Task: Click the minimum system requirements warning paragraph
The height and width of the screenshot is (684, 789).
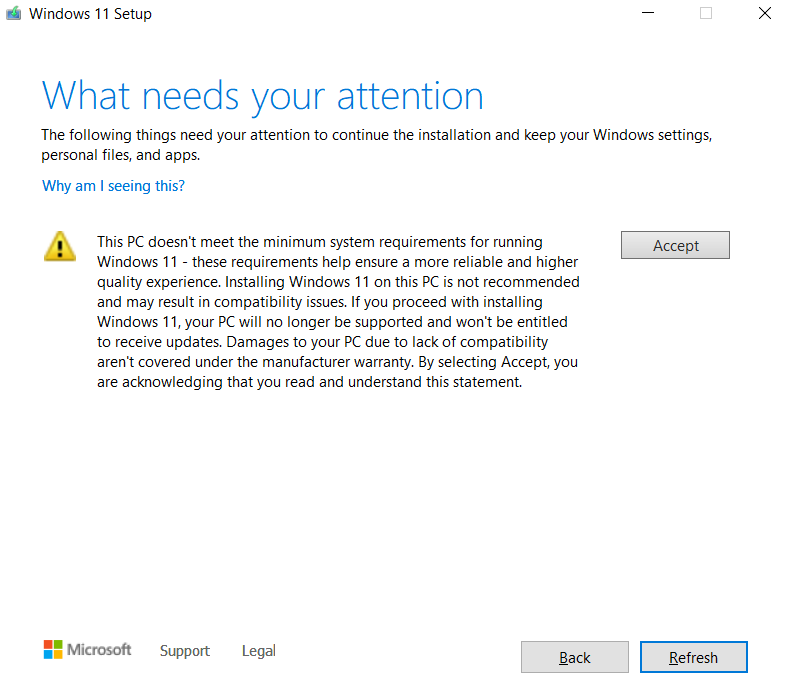Action: 338,312
